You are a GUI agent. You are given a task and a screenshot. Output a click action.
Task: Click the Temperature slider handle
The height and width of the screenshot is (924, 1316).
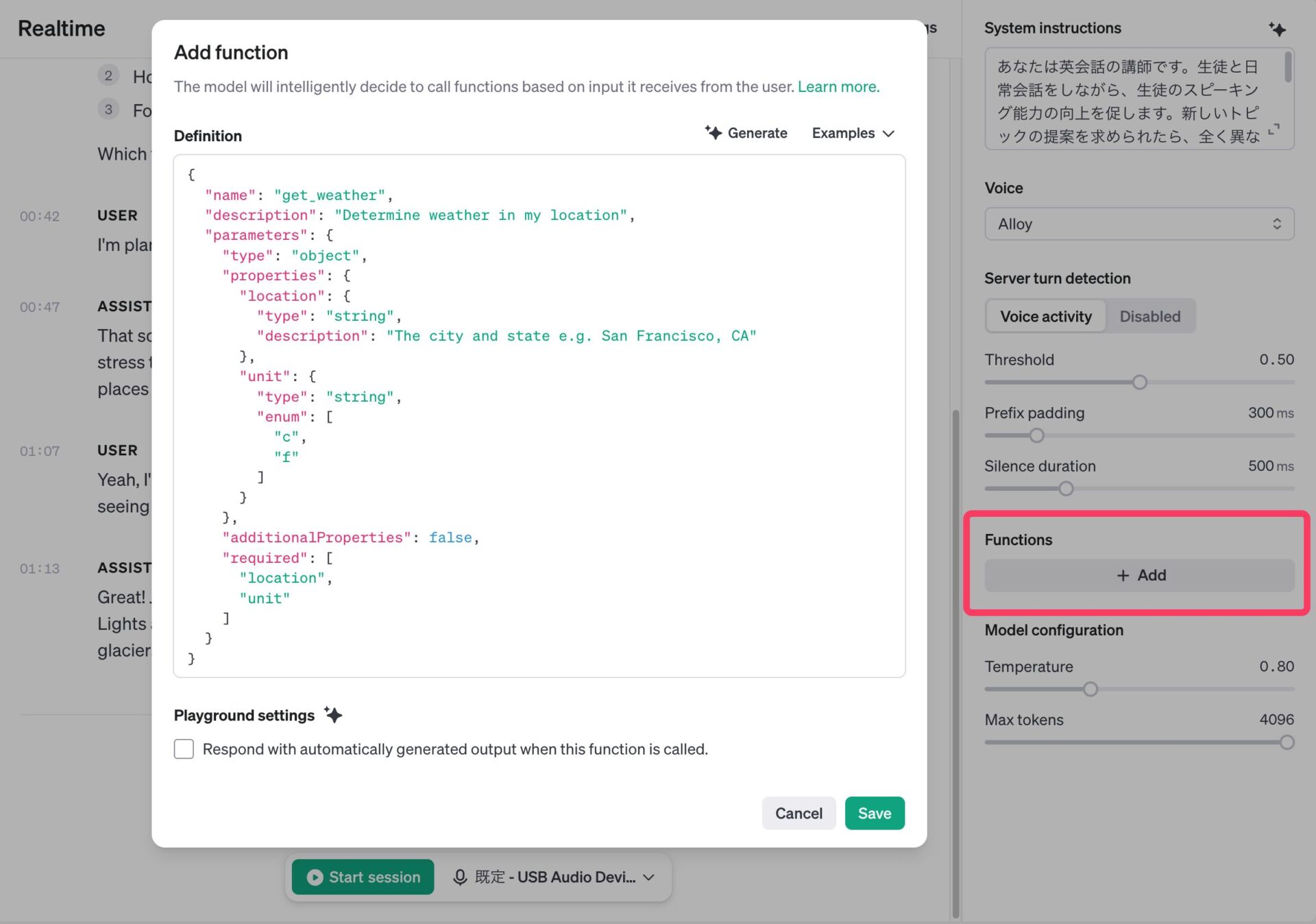[1090, 689]
